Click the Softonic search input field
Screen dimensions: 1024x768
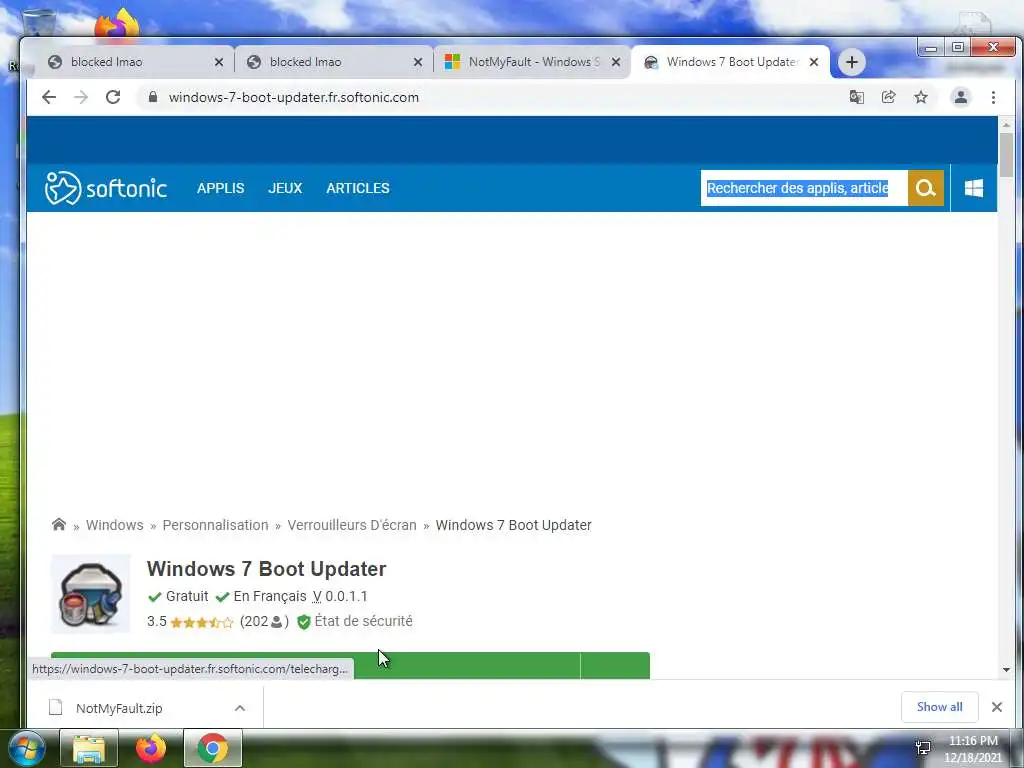coord(804,188)
